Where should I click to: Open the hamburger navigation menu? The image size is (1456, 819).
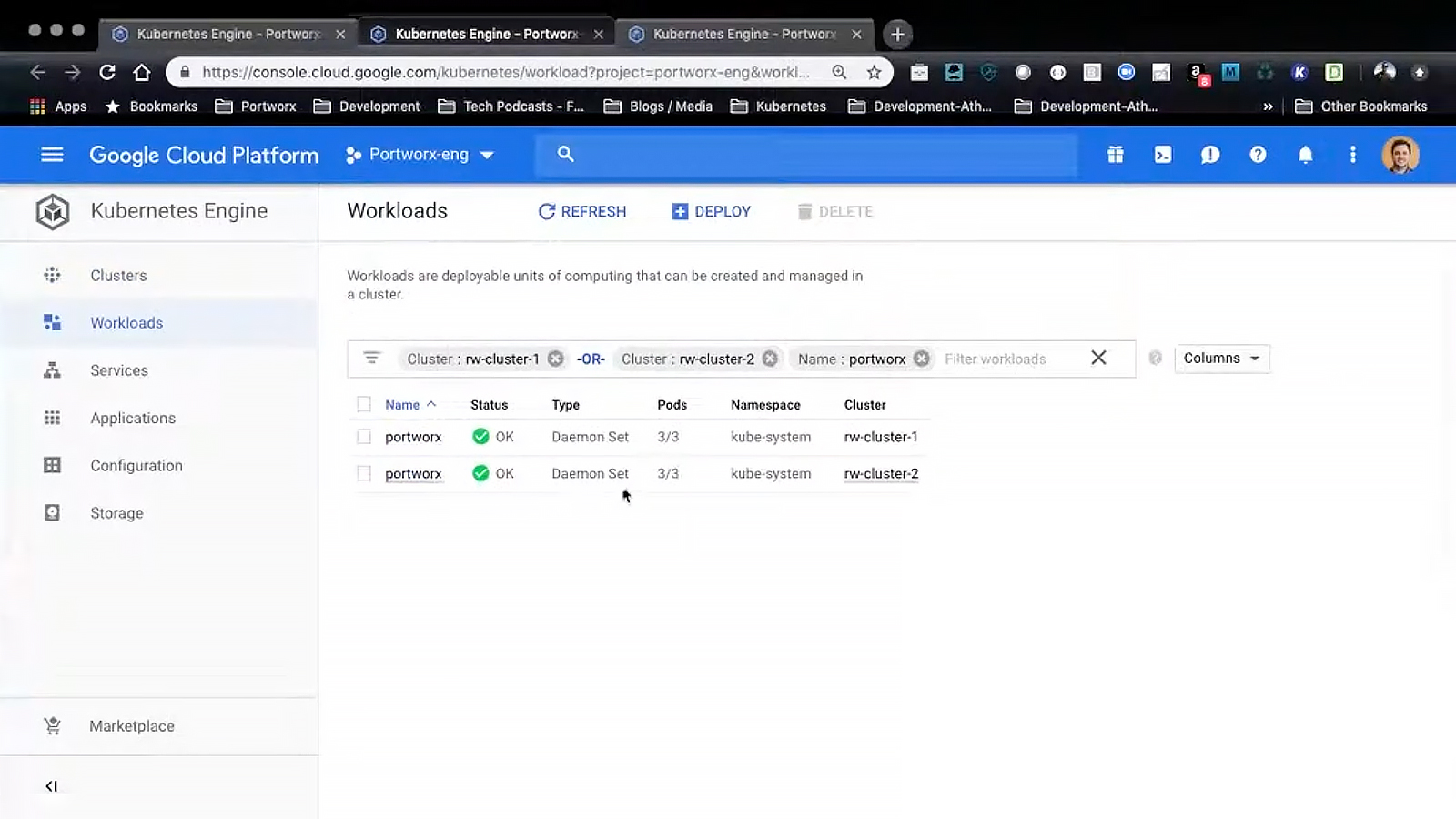coord(52,155)
